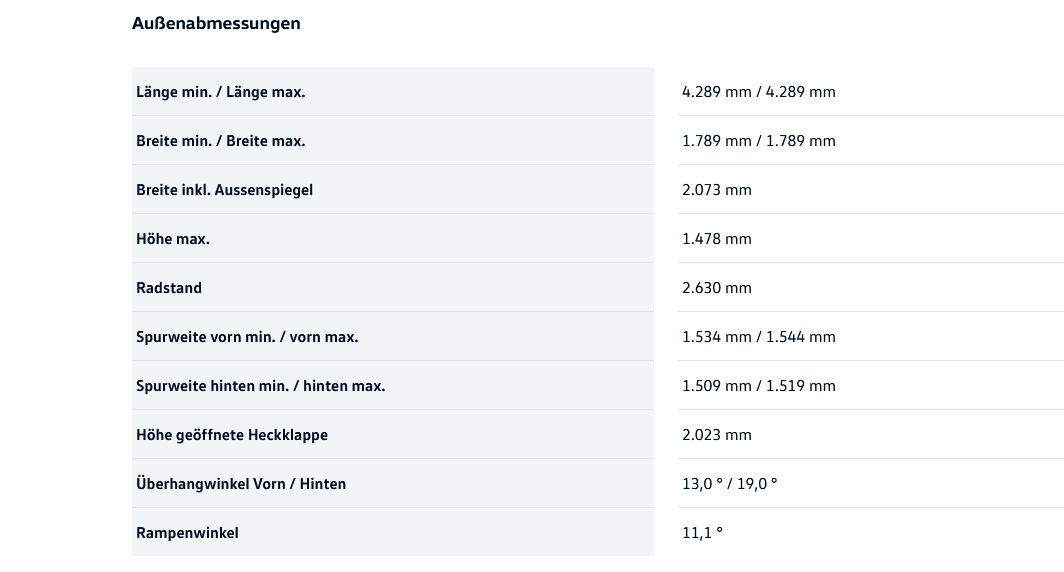This screenshot has height=572, width=1064.
Task: Select the 2.630 mm wheelbase value
Action: coord(716,288)
